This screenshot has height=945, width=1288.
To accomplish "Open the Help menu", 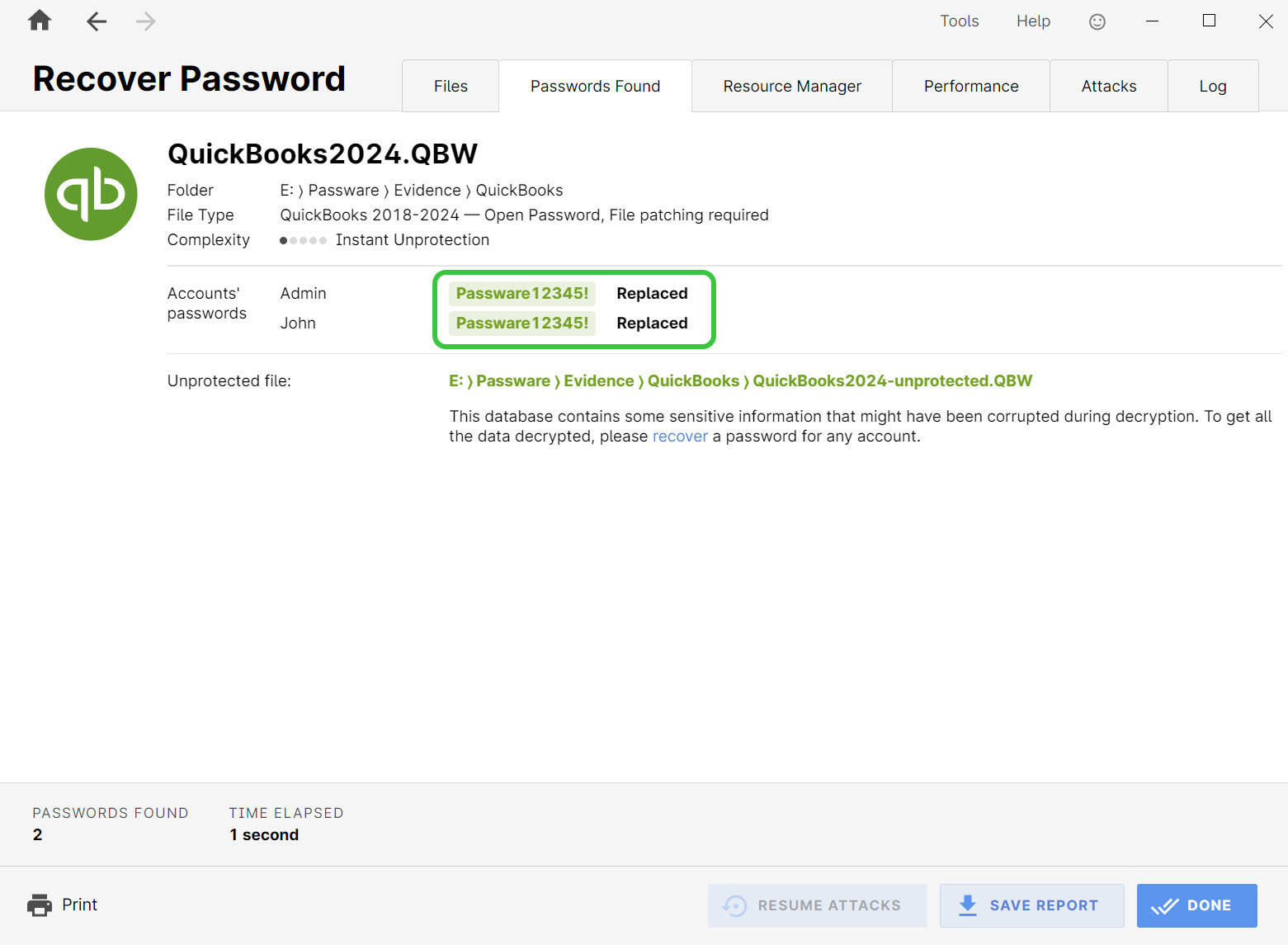I will point(1032,21).
